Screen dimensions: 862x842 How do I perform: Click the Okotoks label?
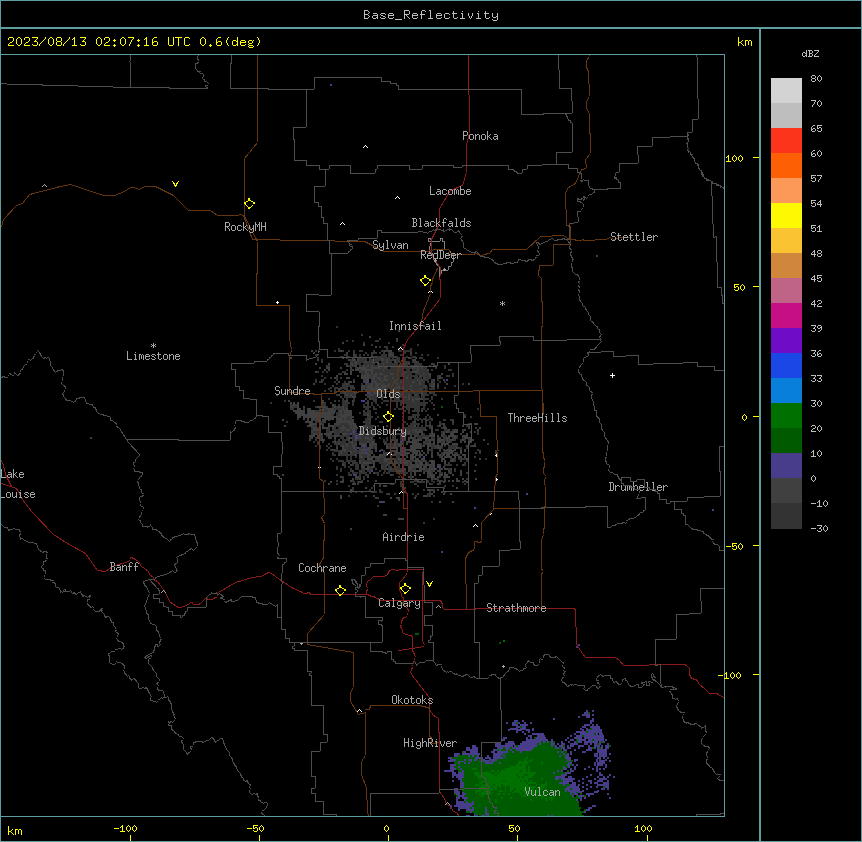coord(412,700)
